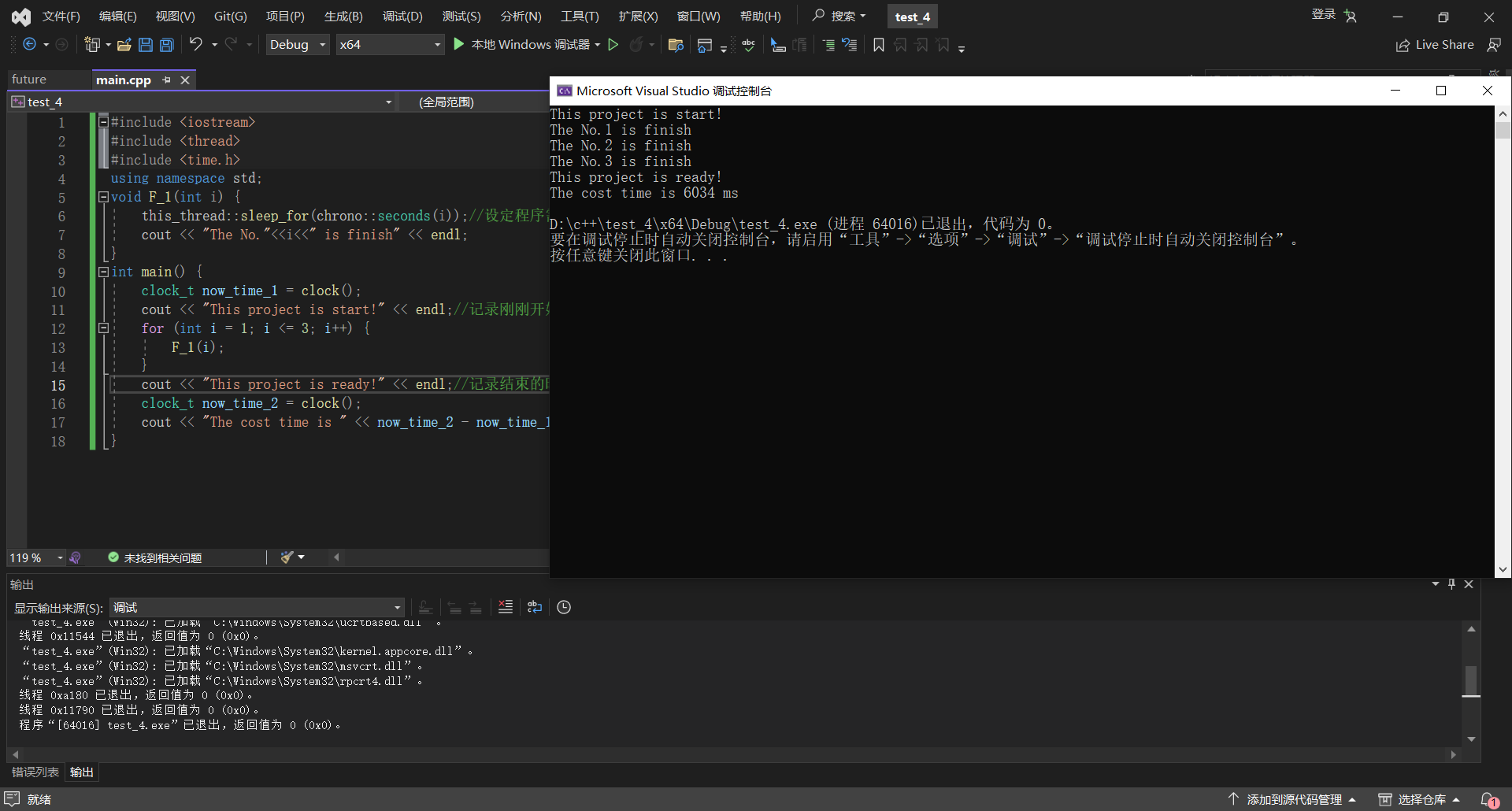Collapse the main function fold marker

coord(103,272)
